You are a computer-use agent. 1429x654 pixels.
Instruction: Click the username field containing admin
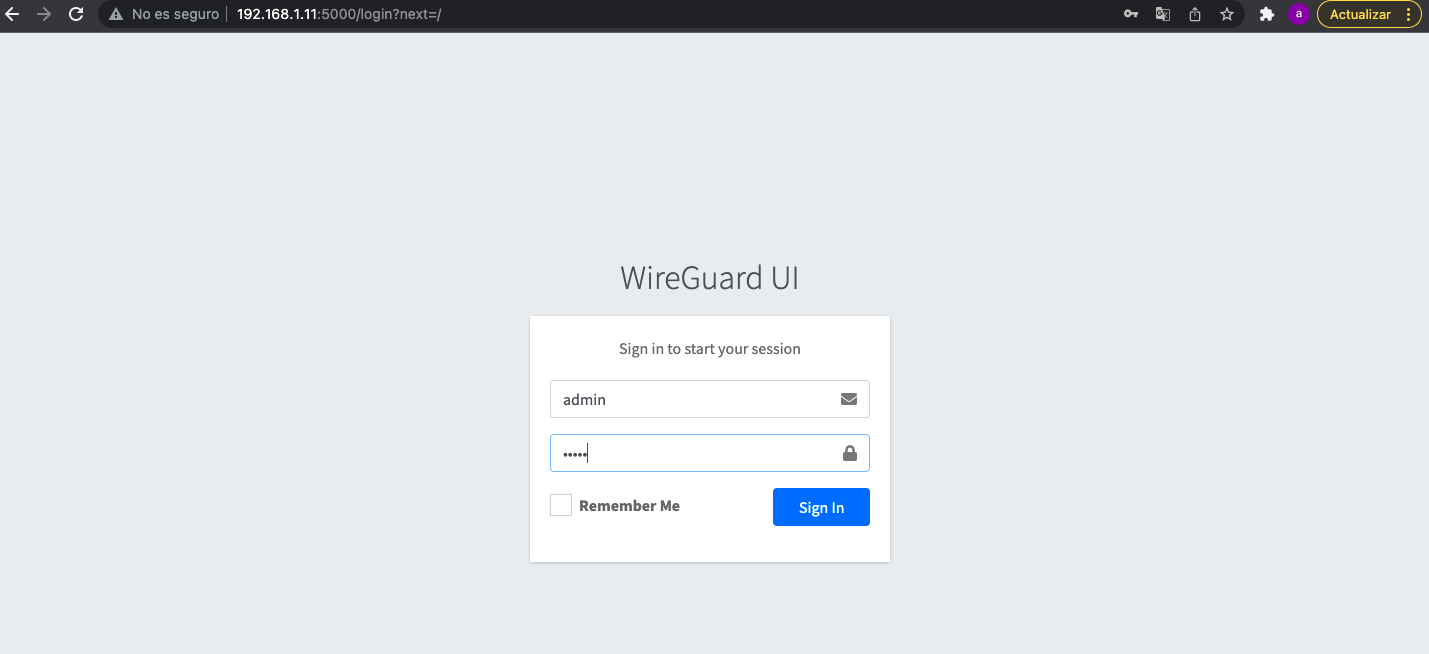pos(690,399)
